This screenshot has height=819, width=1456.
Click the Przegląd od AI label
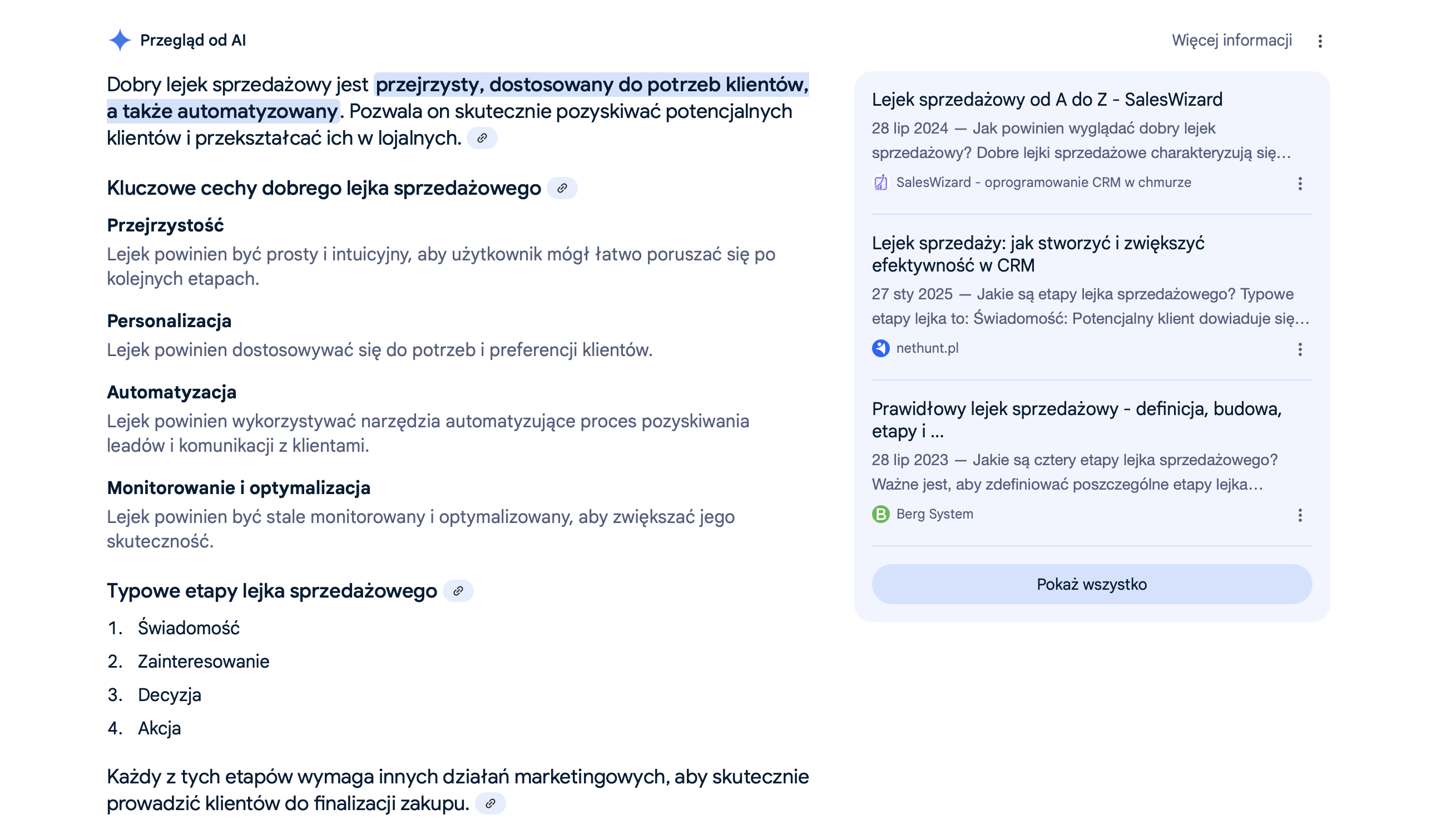point(193,40)
